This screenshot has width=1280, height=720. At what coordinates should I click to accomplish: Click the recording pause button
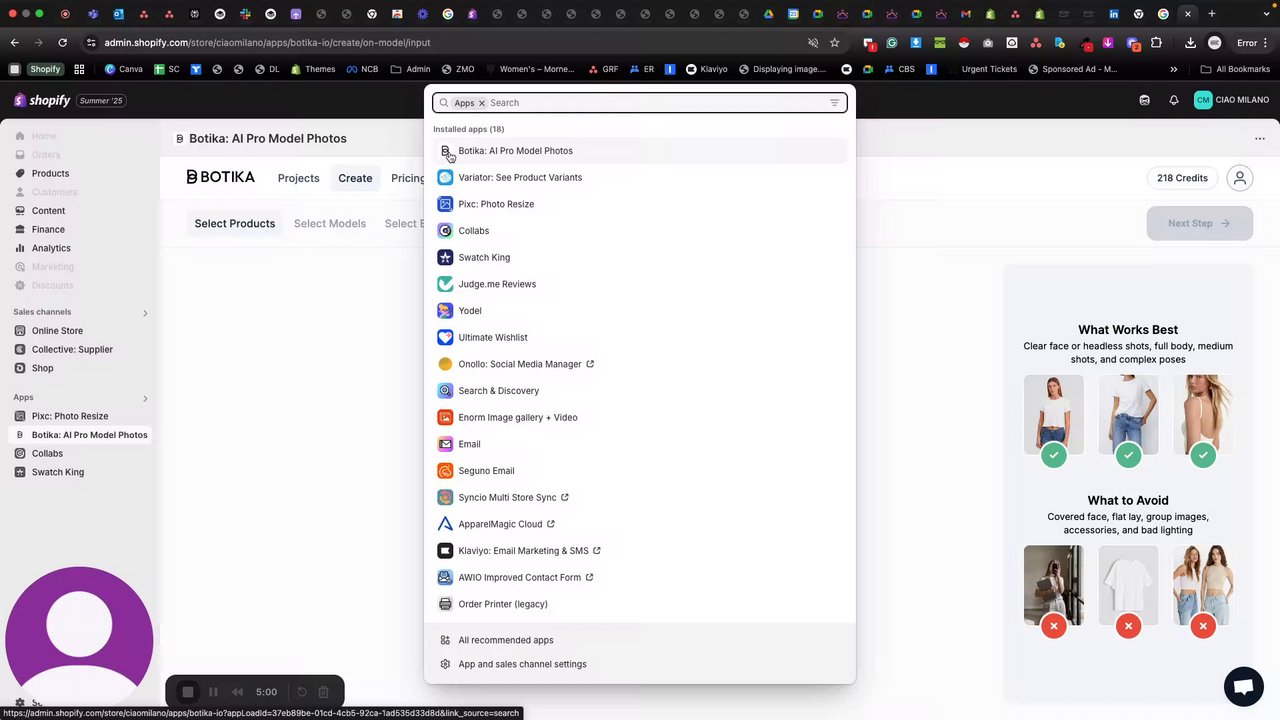(213, 692)
